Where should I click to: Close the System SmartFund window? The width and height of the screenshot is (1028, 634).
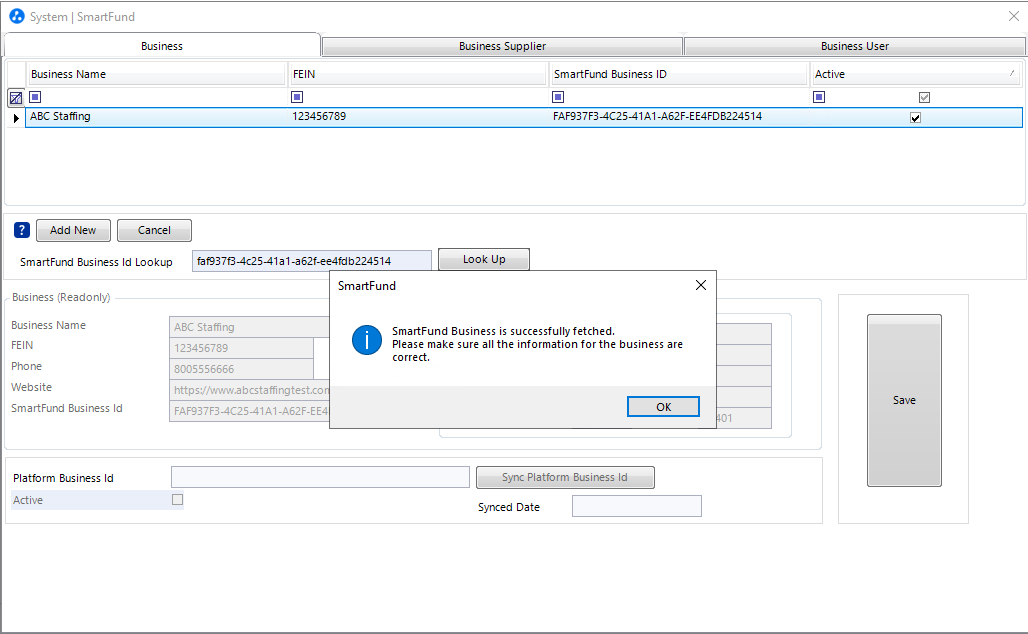tap(1014, 16)
